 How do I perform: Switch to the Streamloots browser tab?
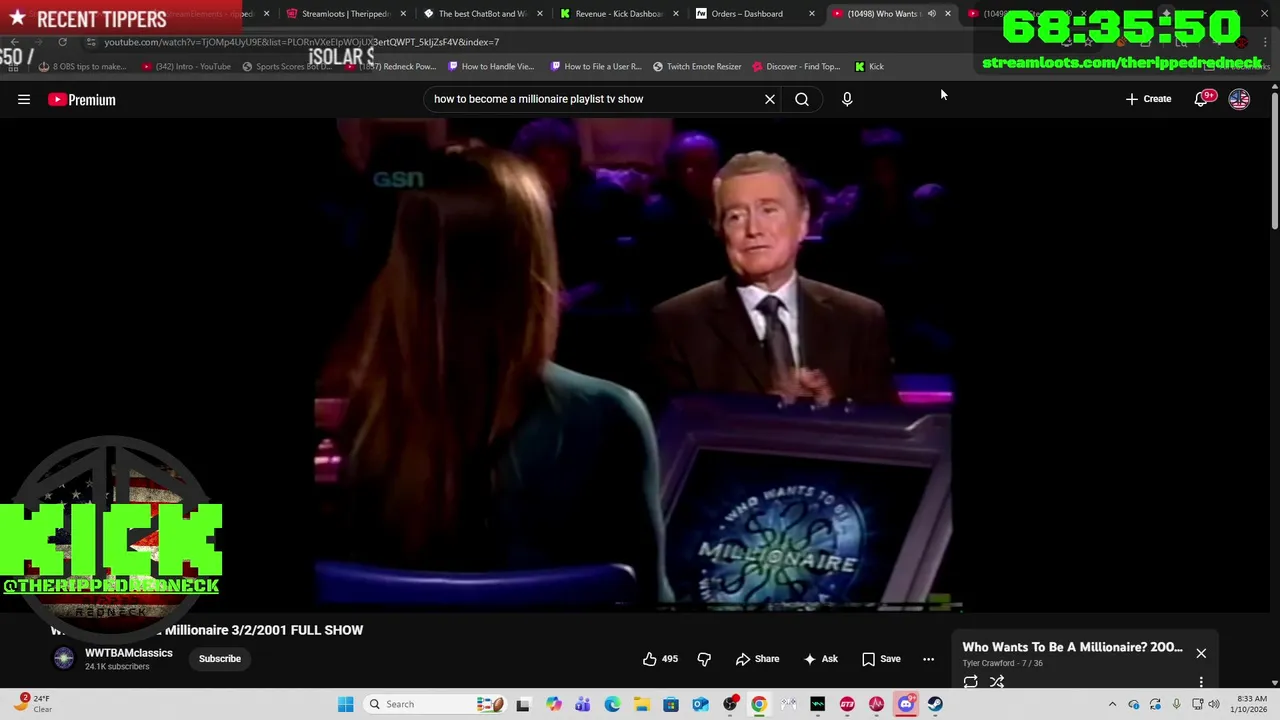click(x=346, y=14)
